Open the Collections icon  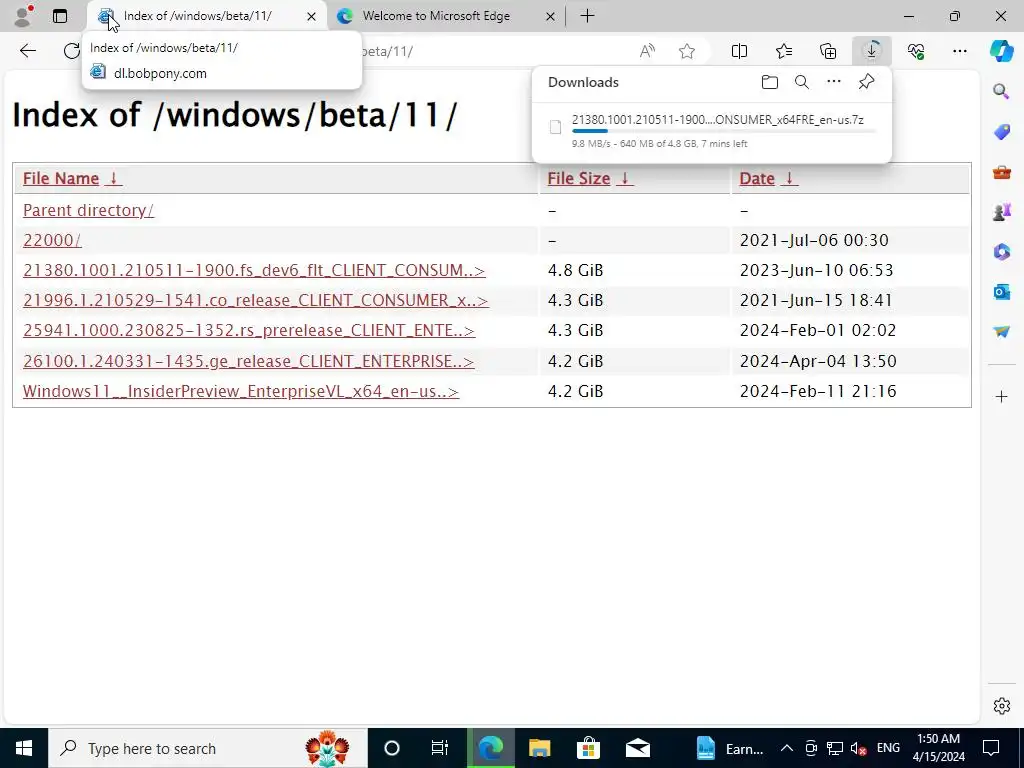pos(828,51)
